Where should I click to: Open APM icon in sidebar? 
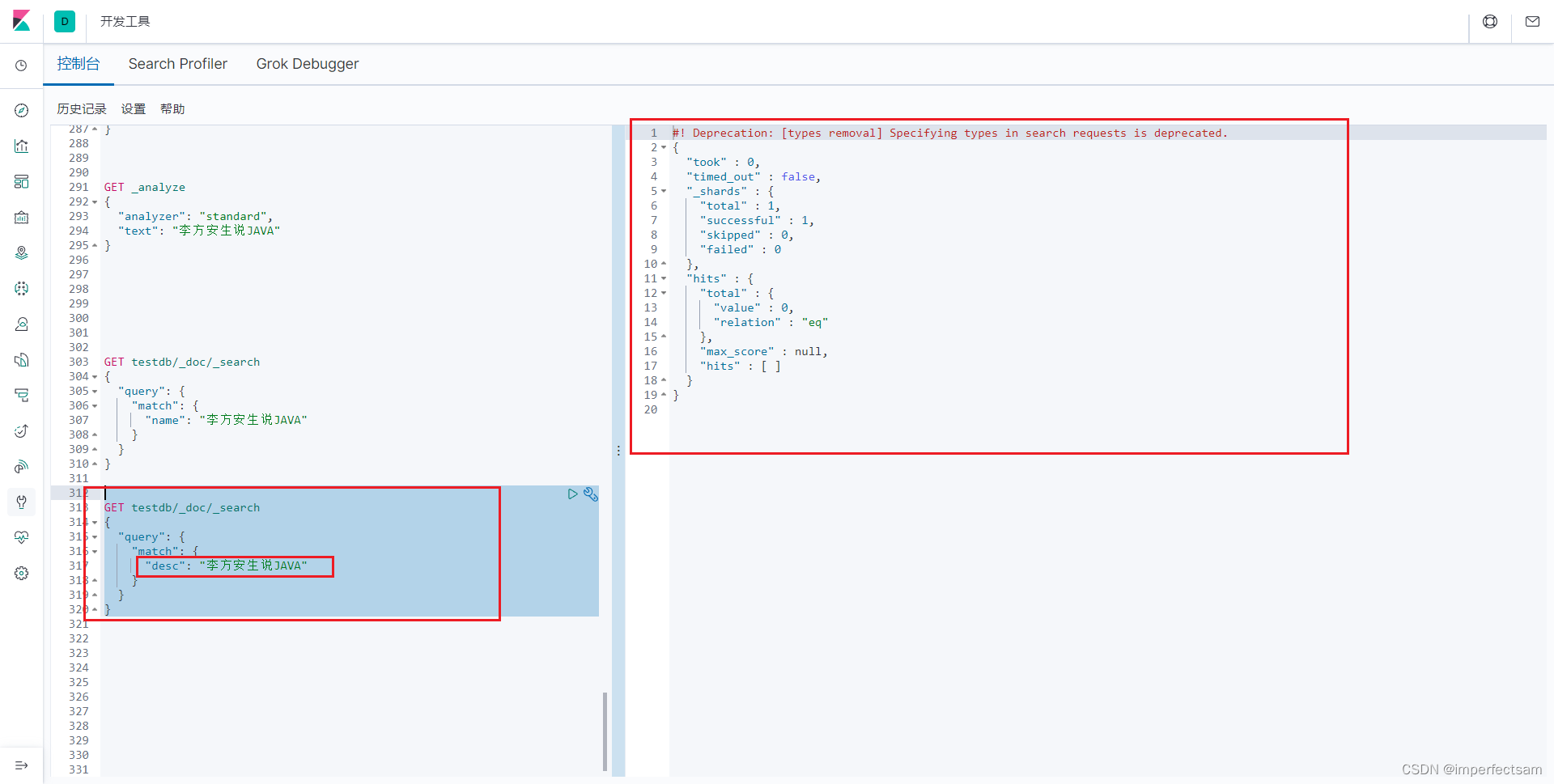click(22, 395)
